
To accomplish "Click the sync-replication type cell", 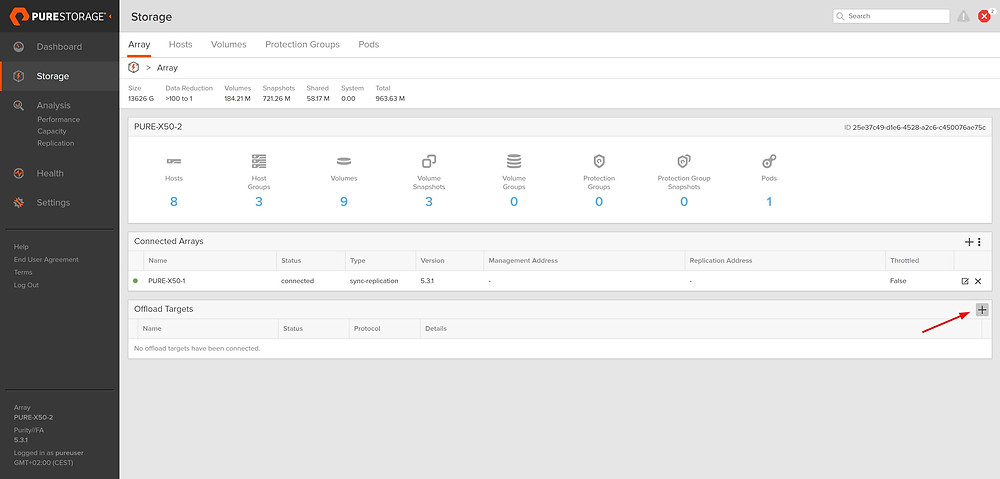I will [374, 281].
